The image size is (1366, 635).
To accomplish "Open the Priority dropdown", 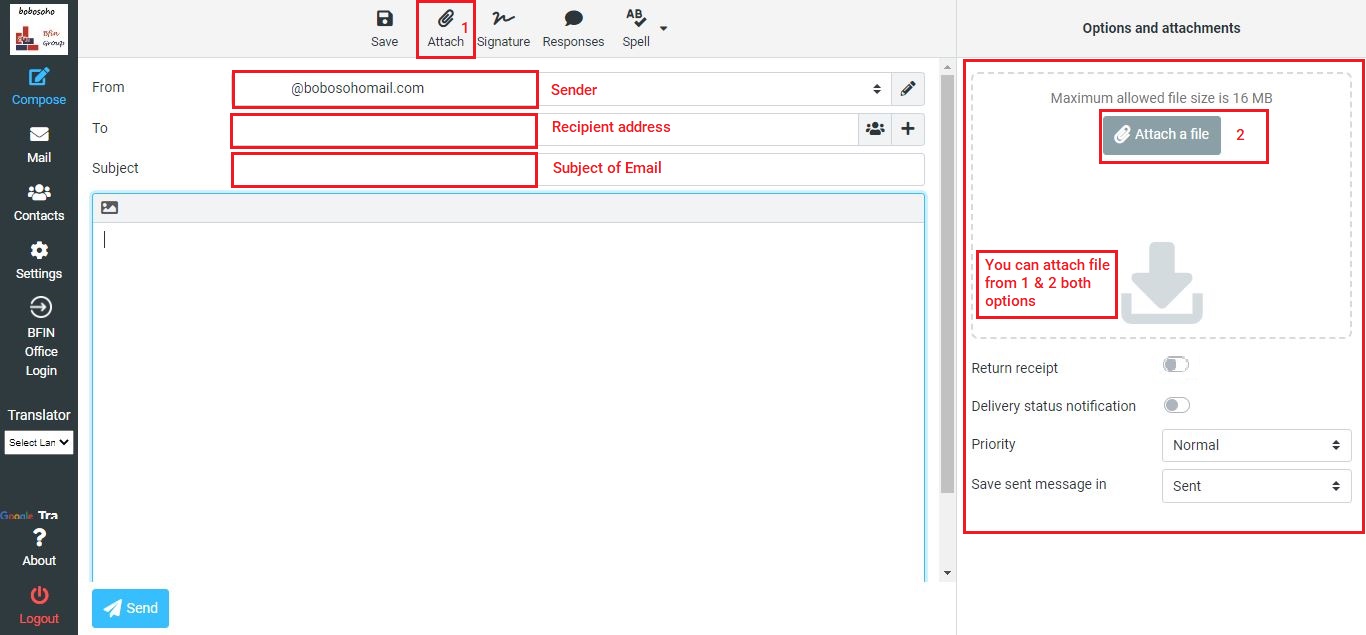I will pyautogui.click(x=1256, y=445).
